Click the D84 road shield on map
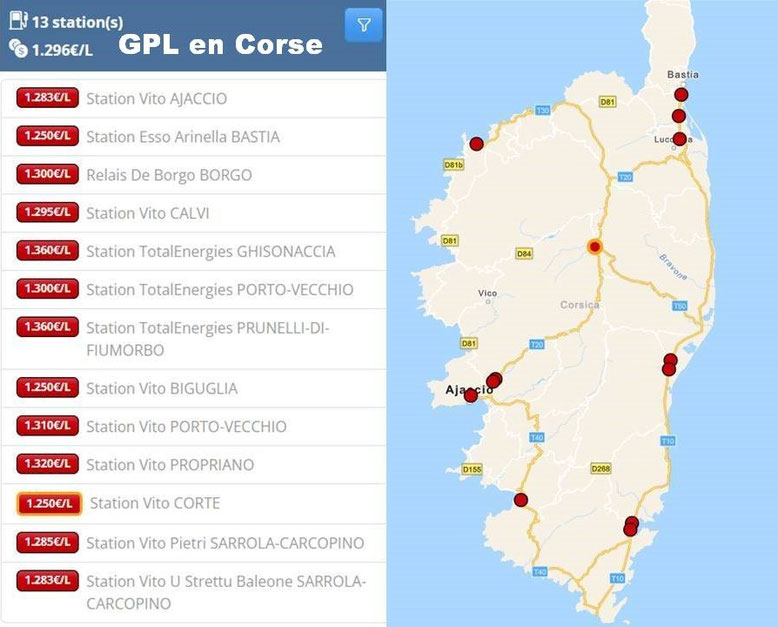The image size is (778, 627). click(x=524, y=253)
